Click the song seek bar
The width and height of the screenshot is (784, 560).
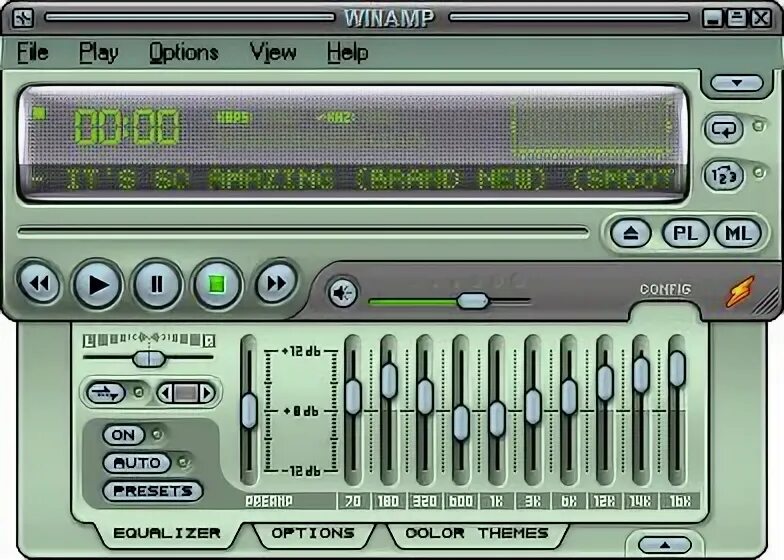pyautogui.click(x=304, y=232)
